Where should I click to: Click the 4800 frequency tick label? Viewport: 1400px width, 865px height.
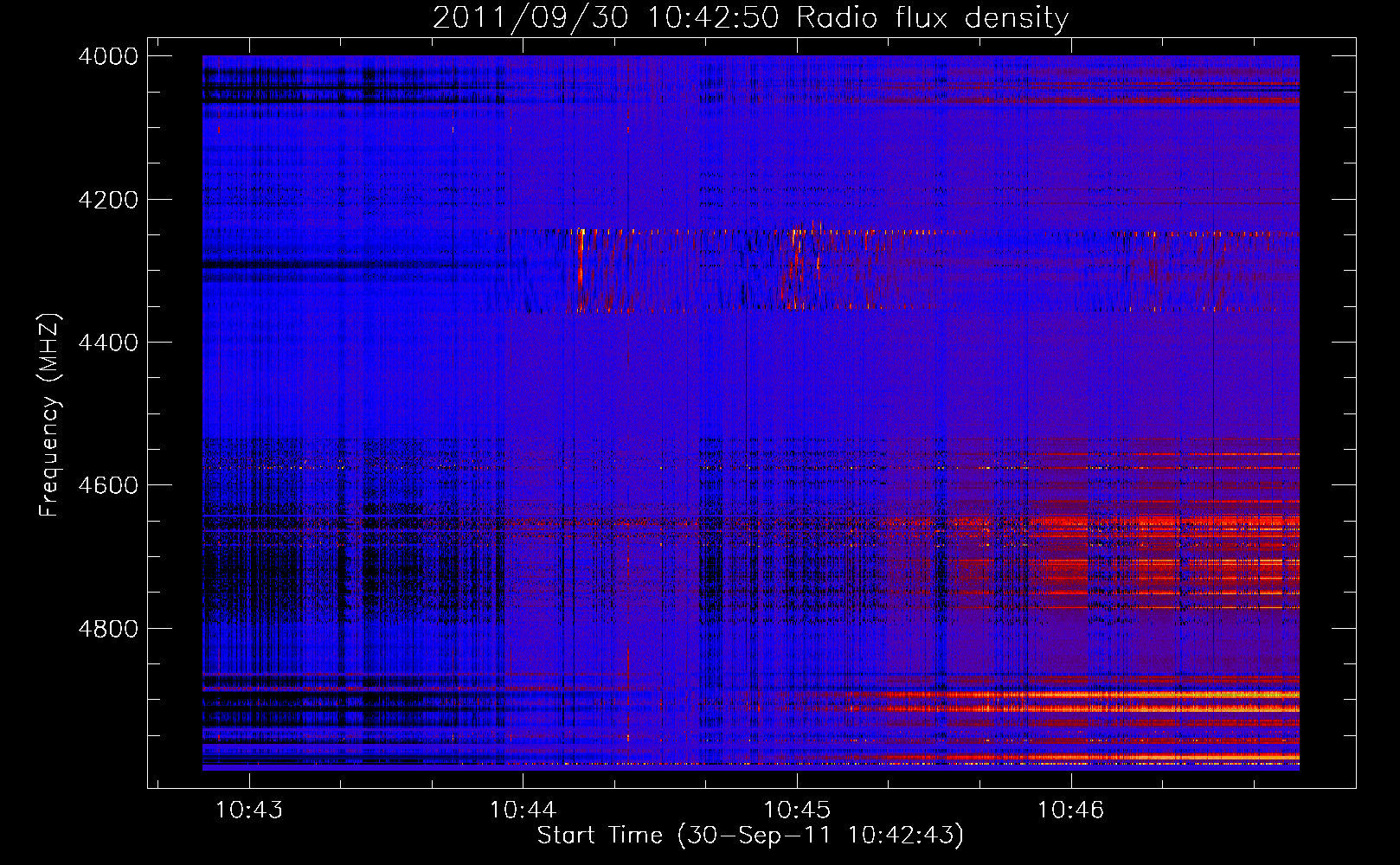point(108,628)
